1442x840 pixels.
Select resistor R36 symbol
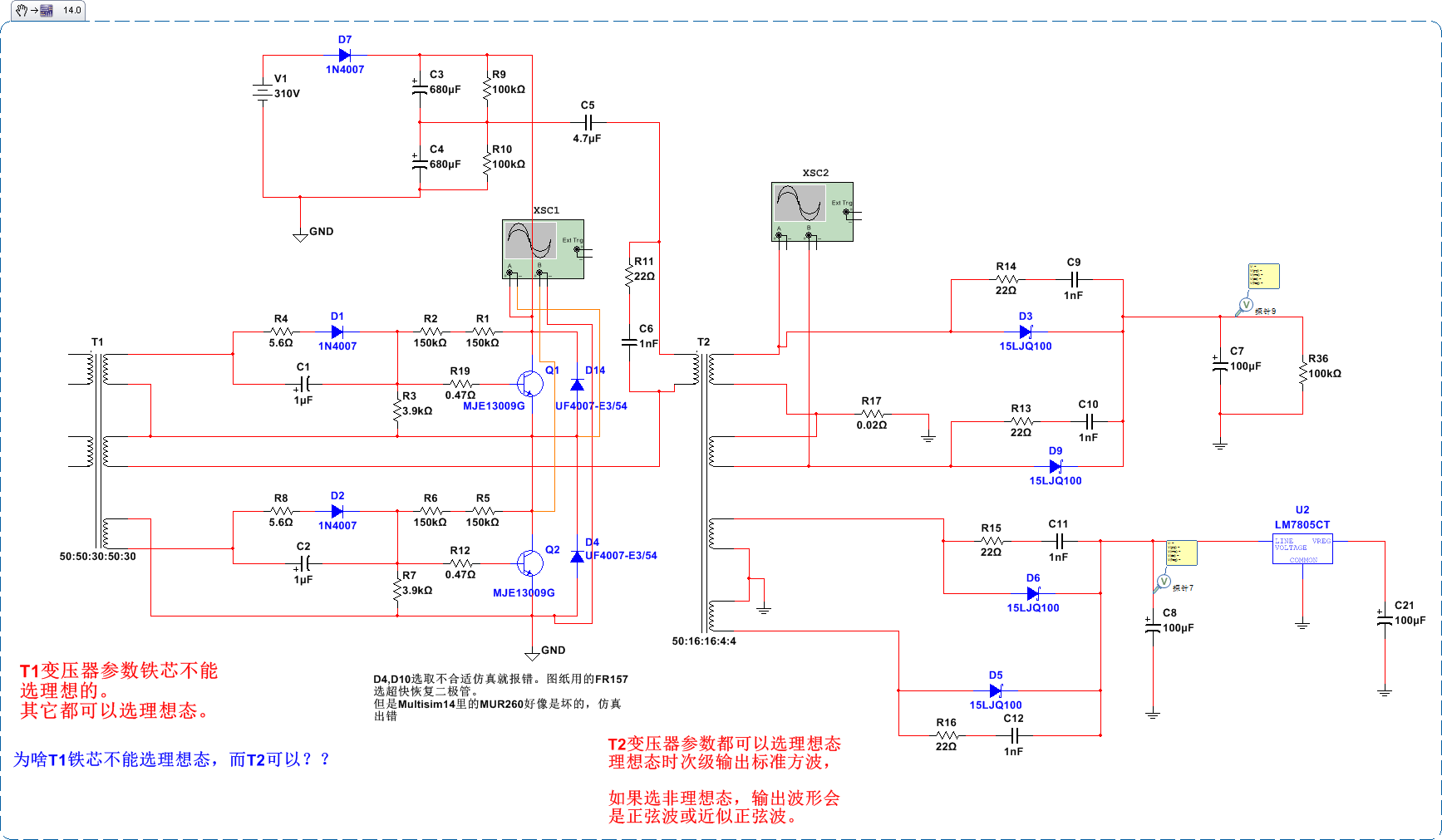(1302, 373)
